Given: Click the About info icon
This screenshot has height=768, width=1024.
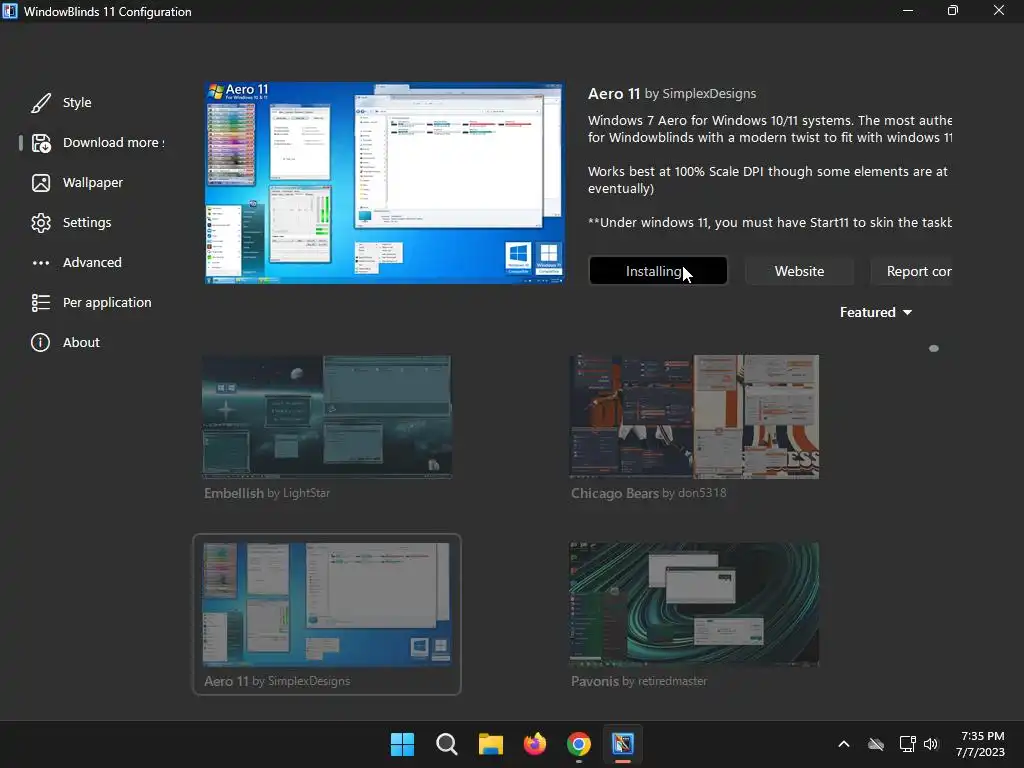Looking at the screenshot, I should [x=40, y=342].
